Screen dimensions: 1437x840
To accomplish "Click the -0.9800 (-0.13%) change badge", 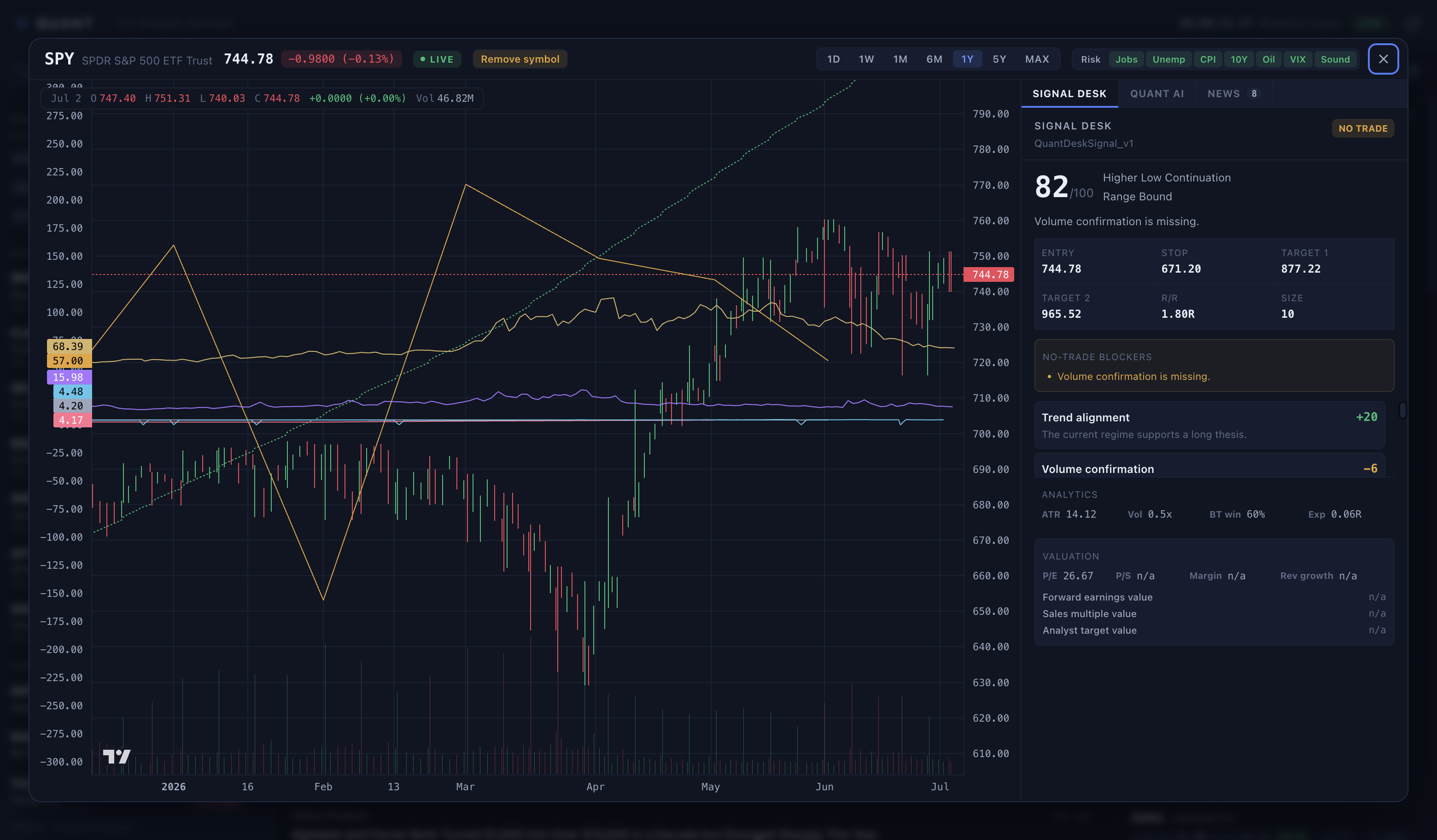I will (x=341, y=59).
